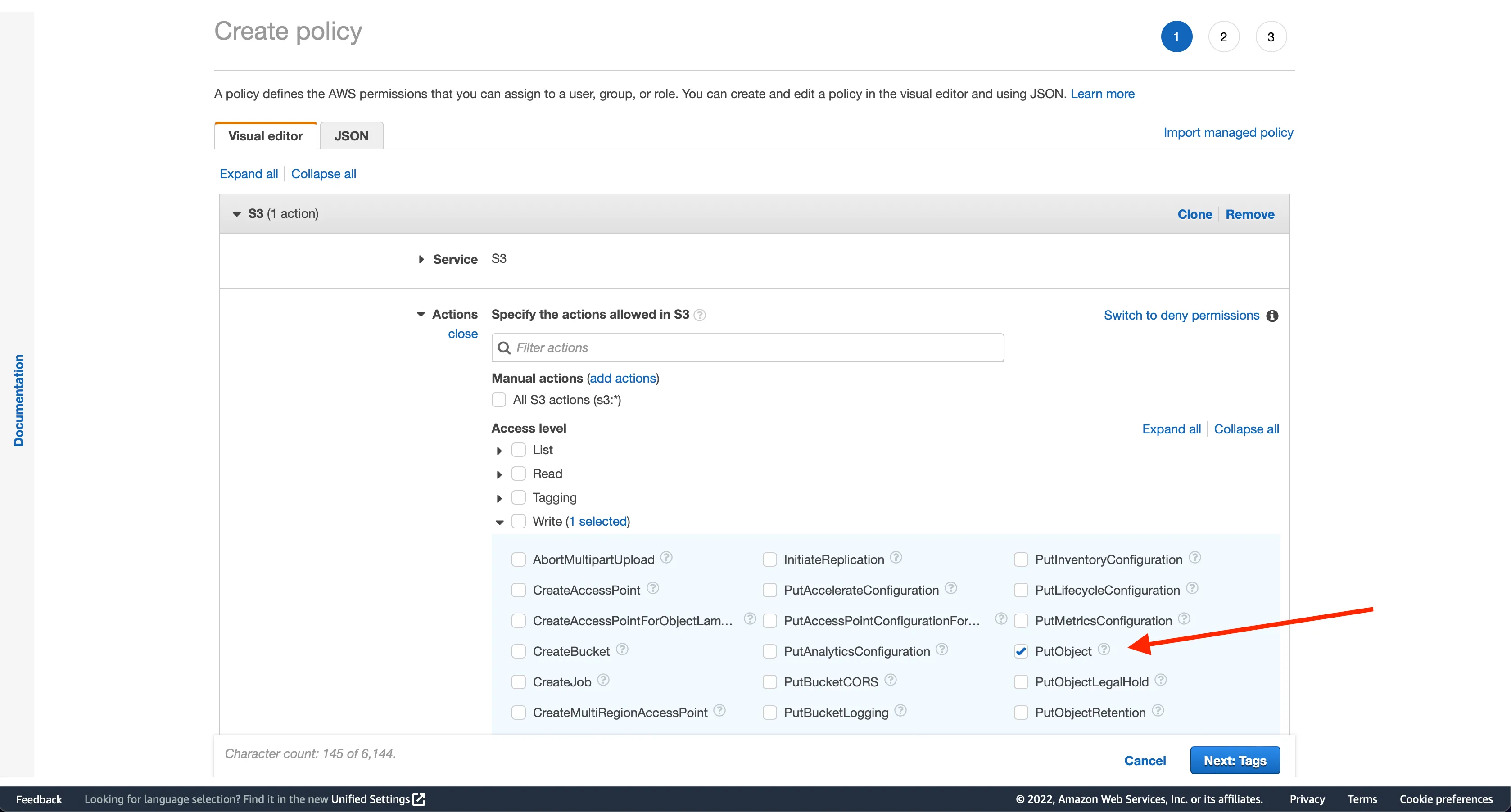Enable All S3 actions checkbox
The height and width of the screenshot is (812, 1511).
[x=498, y=400]
